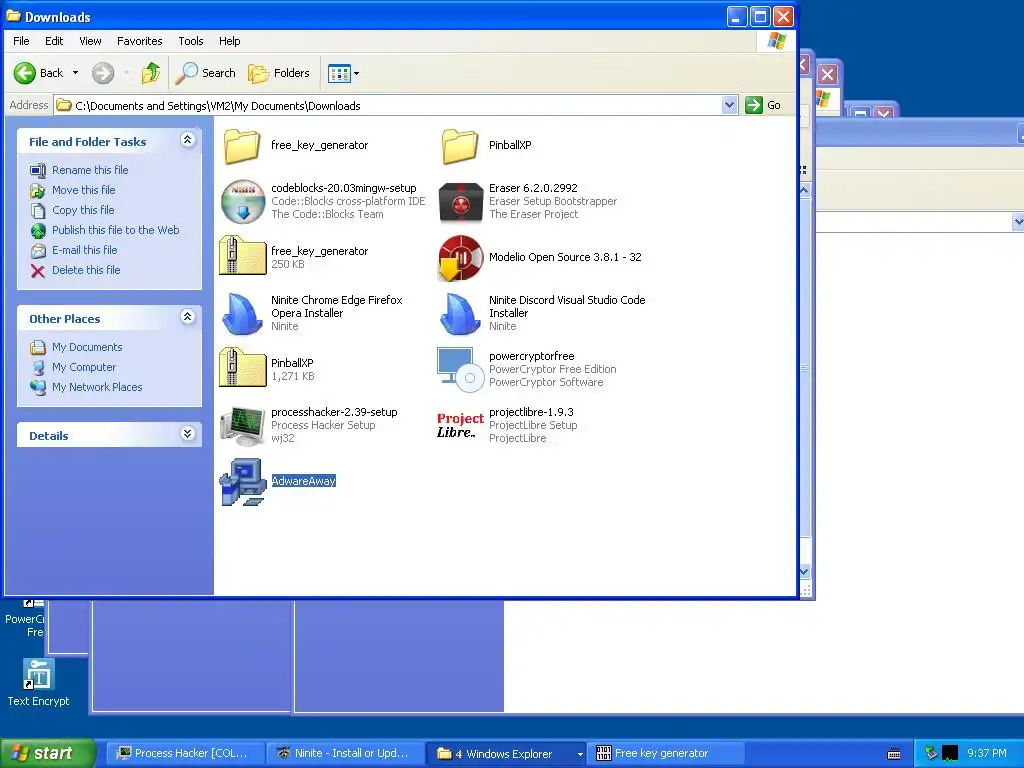This screenshot has height=768, width=1024.
Task: Select the AdwareAway program icon
Action: click(x=242, y=482)
